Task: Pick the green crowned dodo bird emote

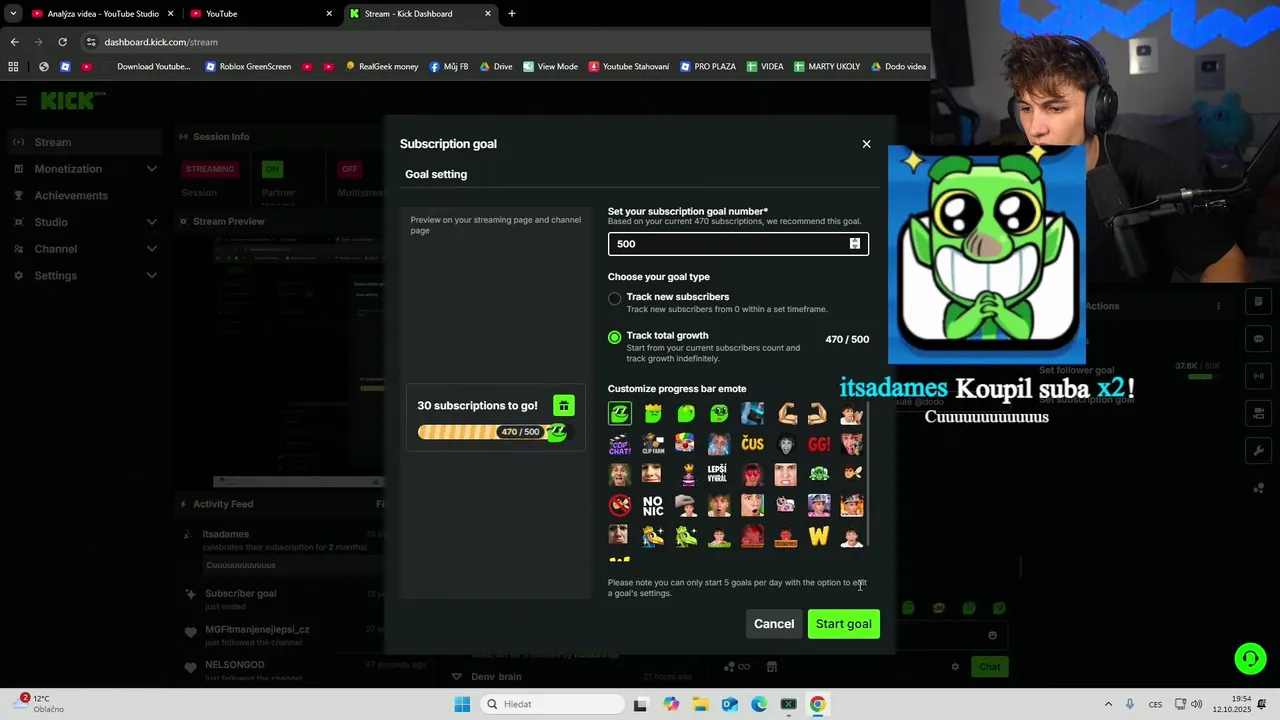Action: (686, 537)
